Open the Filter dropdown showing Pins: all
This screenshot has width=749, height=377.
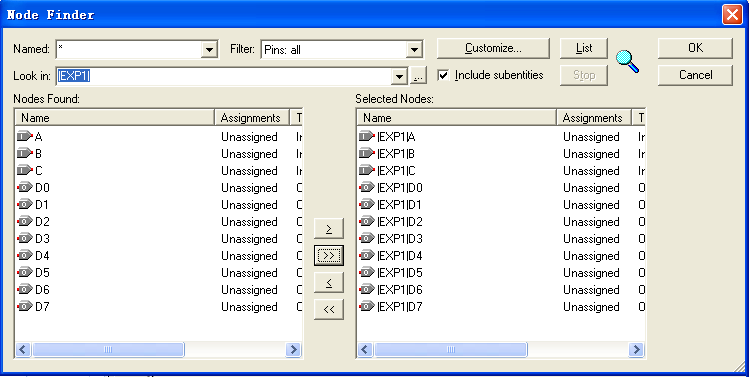[x=414, y=50]
